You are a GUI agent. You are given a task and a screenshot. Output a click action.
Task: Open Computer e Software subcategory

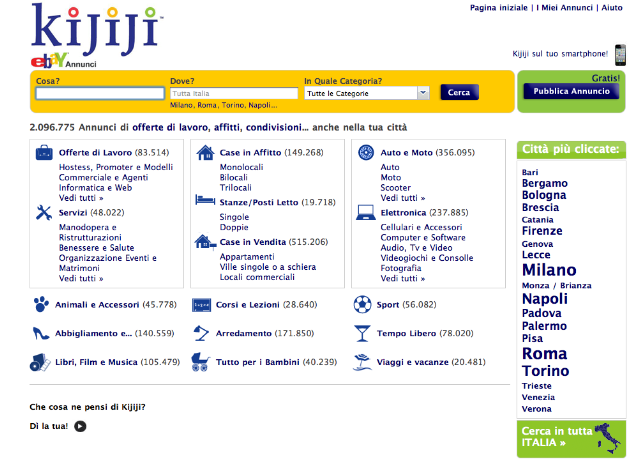423,237
